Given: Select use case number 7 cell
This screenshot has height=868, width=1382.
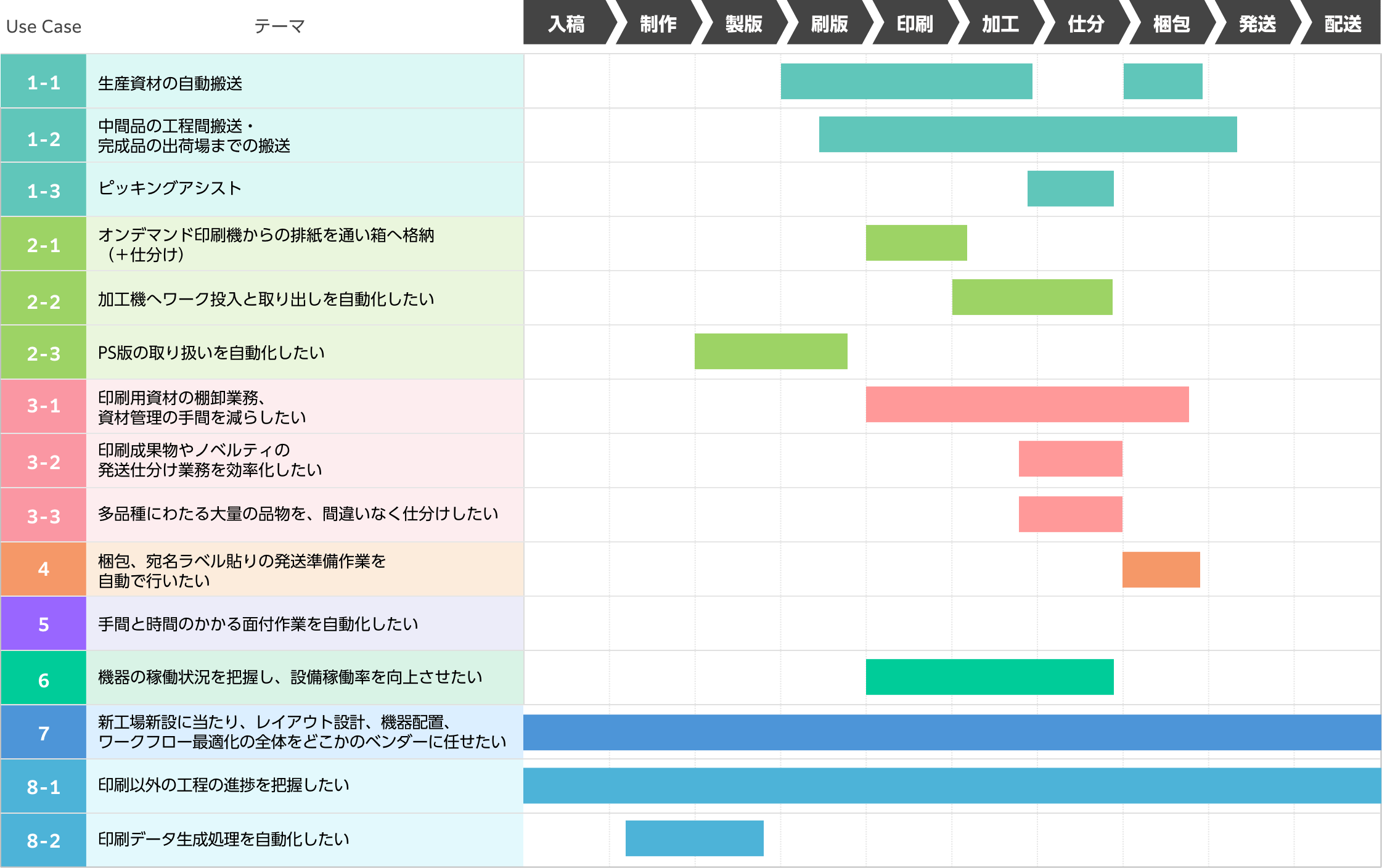Looking at the screenshot, I should coord(44,732).
